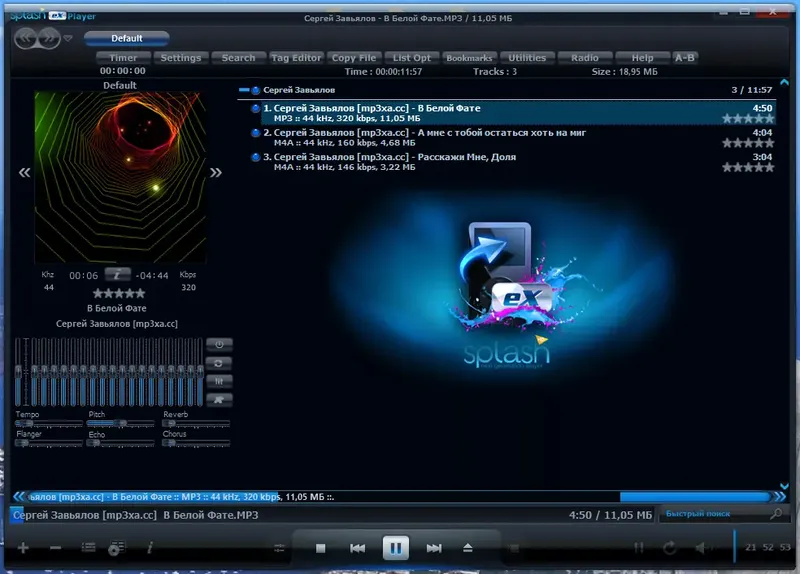This screenshot has width=800, height=574.
Task: Select the Default playlist tab
Action: pyautogui.click(x=127, y=38)
